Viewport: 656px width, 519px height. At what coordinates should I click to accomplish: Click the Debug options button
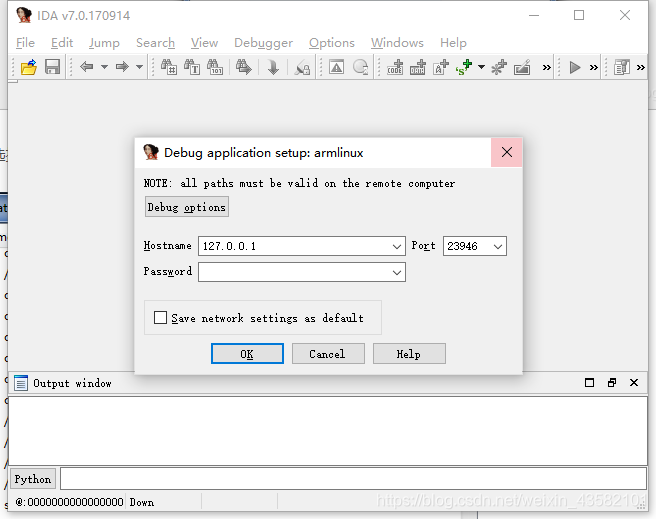click(187, 207)
